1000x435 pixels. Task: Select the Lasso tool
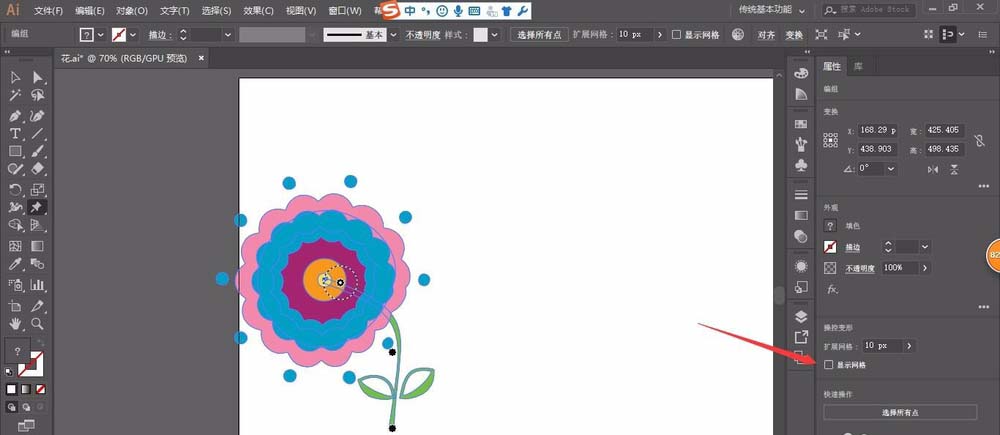click(x=38, y=96)
